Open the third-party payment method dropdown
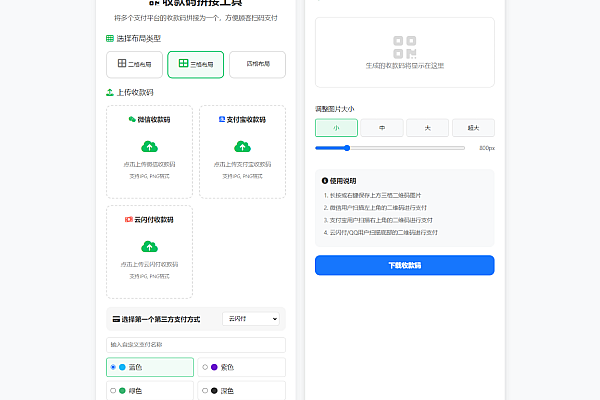 coord(251,319)
